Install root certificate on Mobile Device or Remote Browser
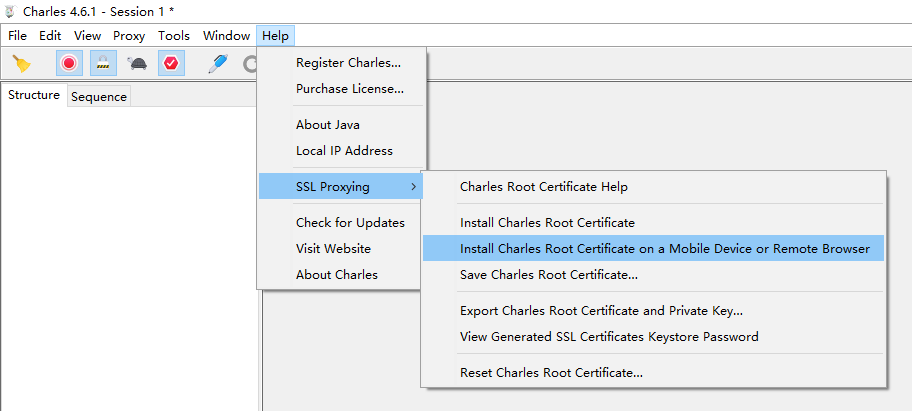912x411 pixels. (653, 248)
